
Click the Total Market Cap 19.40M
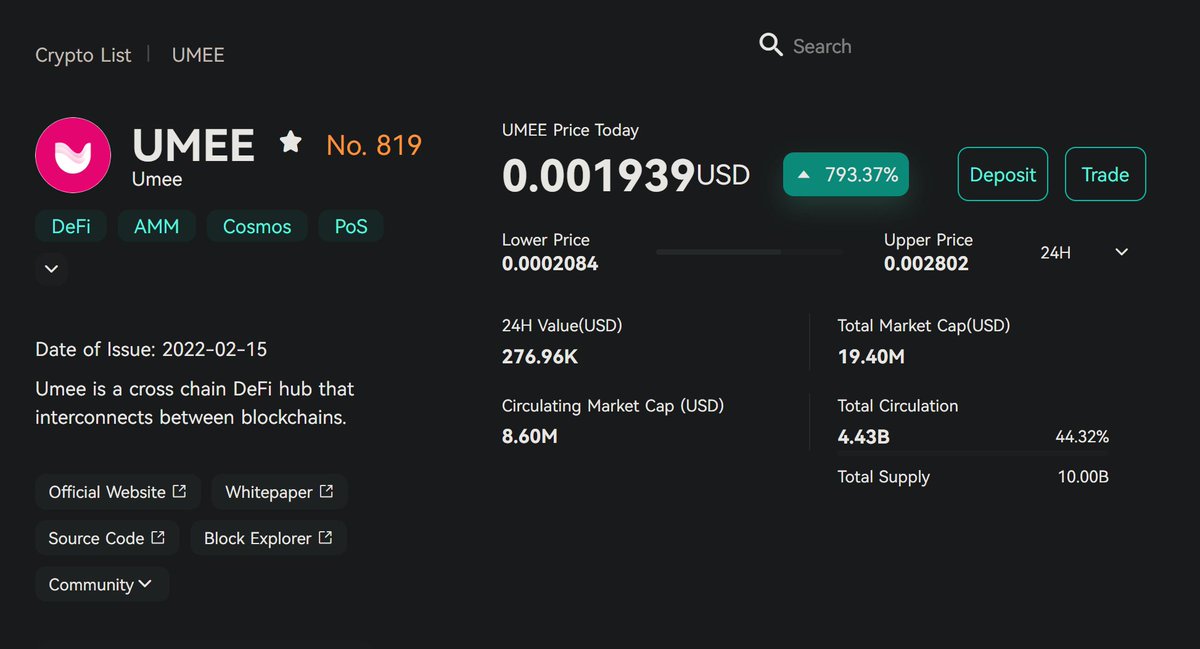871,356
